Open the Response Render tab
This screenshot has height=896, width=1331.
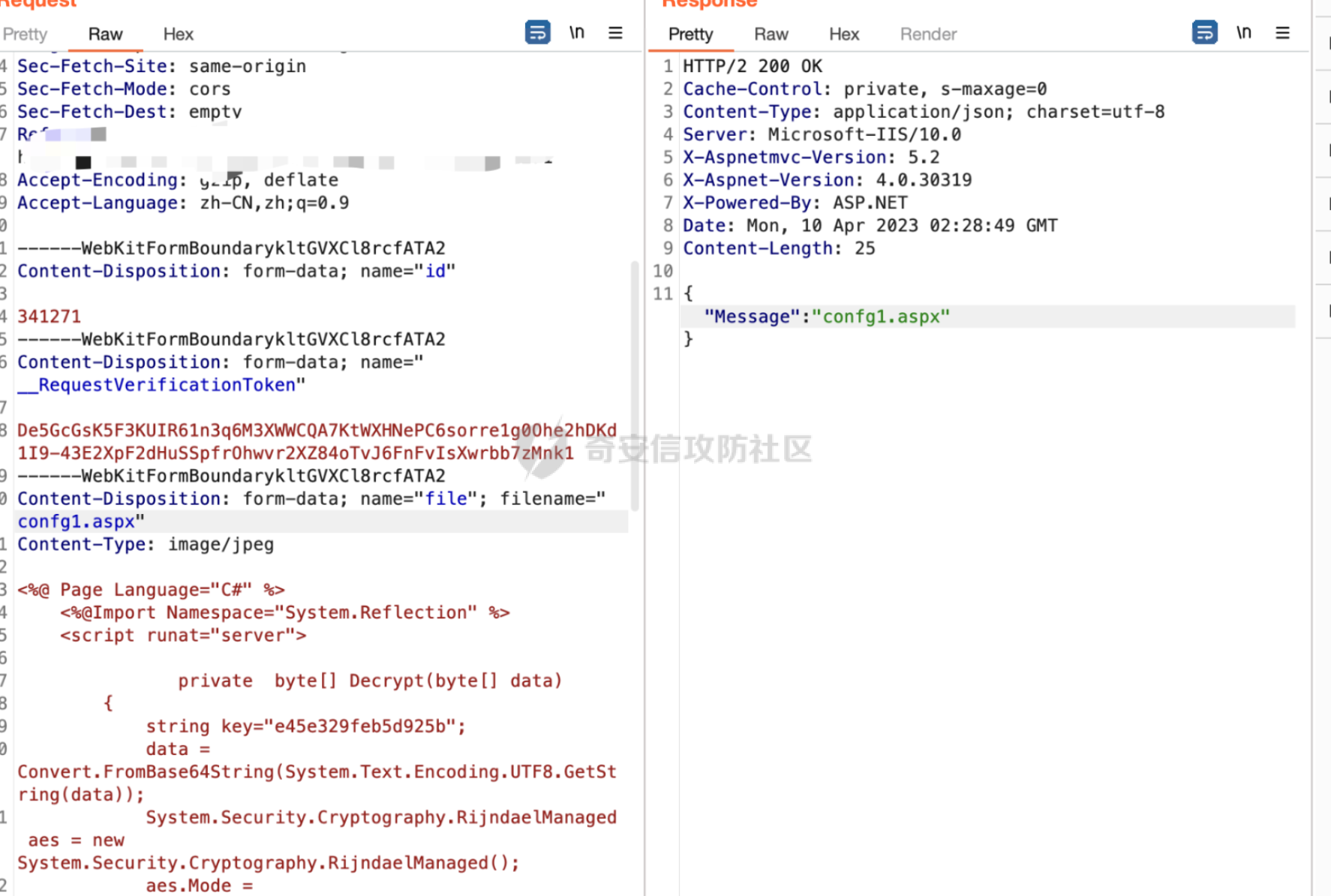(x=928, y=34)
